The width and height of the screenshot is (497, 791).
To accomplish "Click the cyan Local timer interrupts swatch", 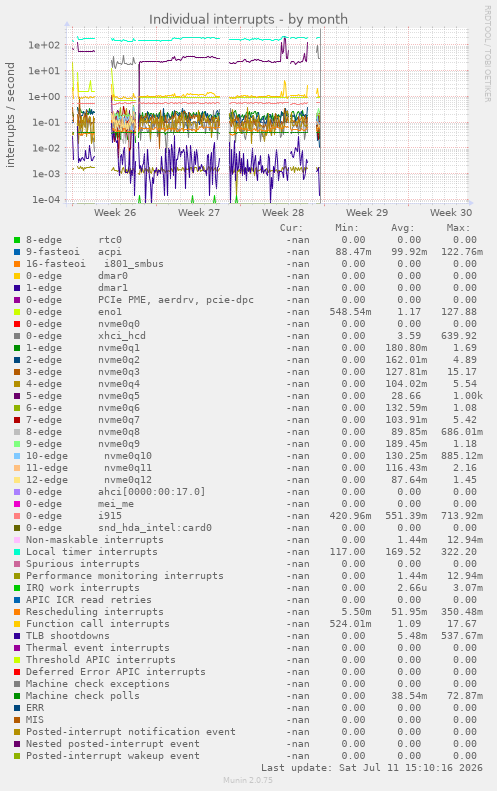I will (17, 552).
